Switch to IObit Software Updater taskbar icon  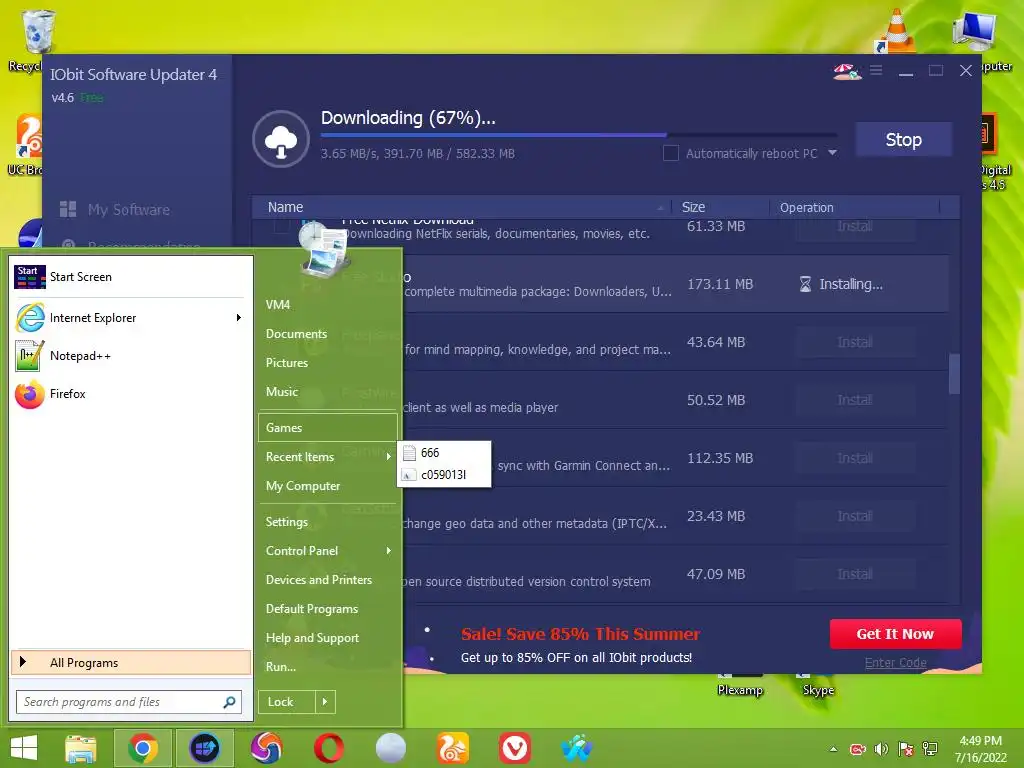click(x=204, y=748)
